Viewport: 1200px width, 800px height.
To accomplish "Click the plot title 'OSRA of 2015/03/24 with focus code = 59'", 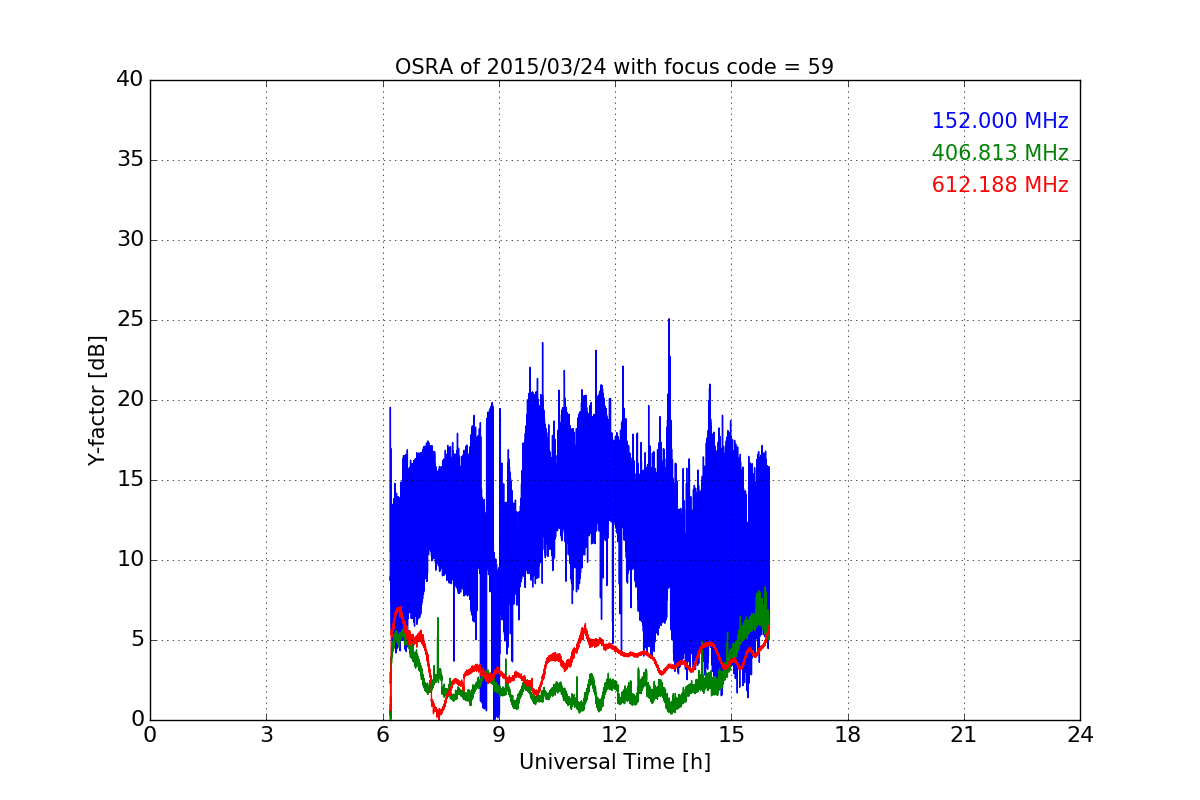I will tap(614, 67).
